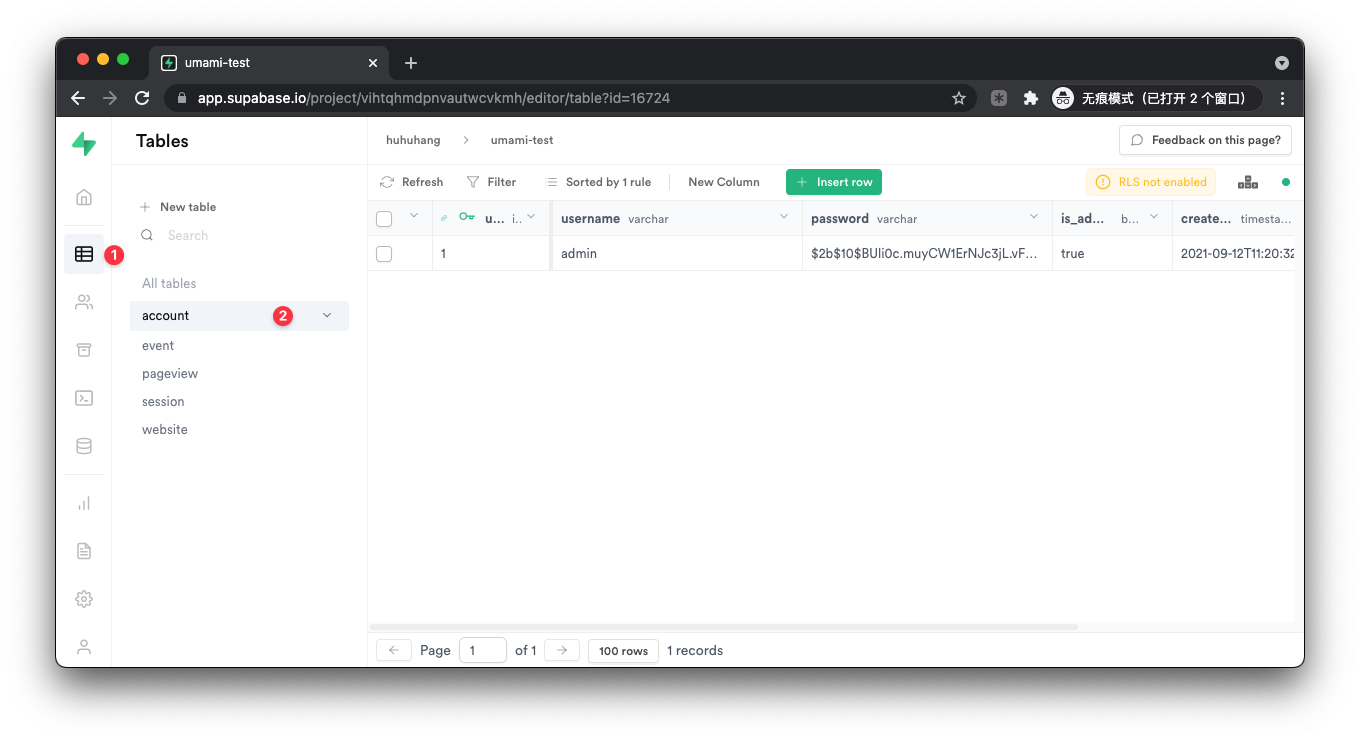Click the incognito mode indicator
The width and height of the screenshot is (1360, 741).
(x=1156, y=98)
